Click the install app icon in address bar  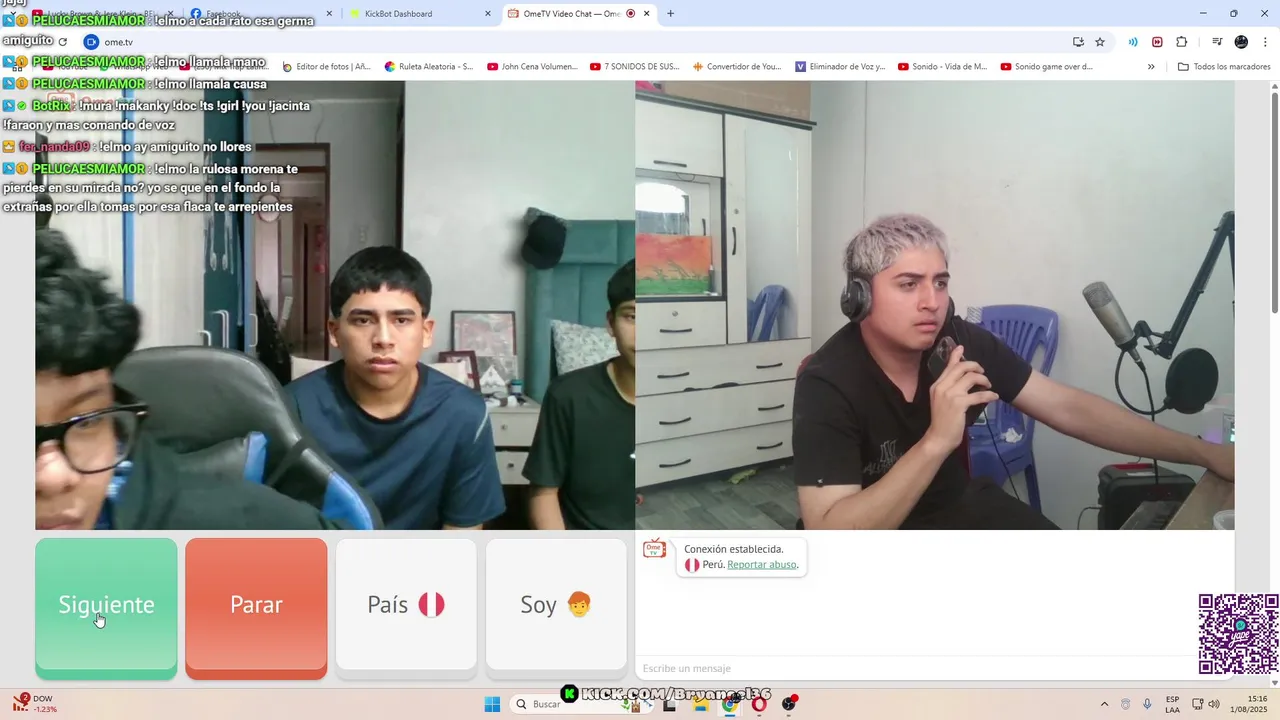[1078, 42]
